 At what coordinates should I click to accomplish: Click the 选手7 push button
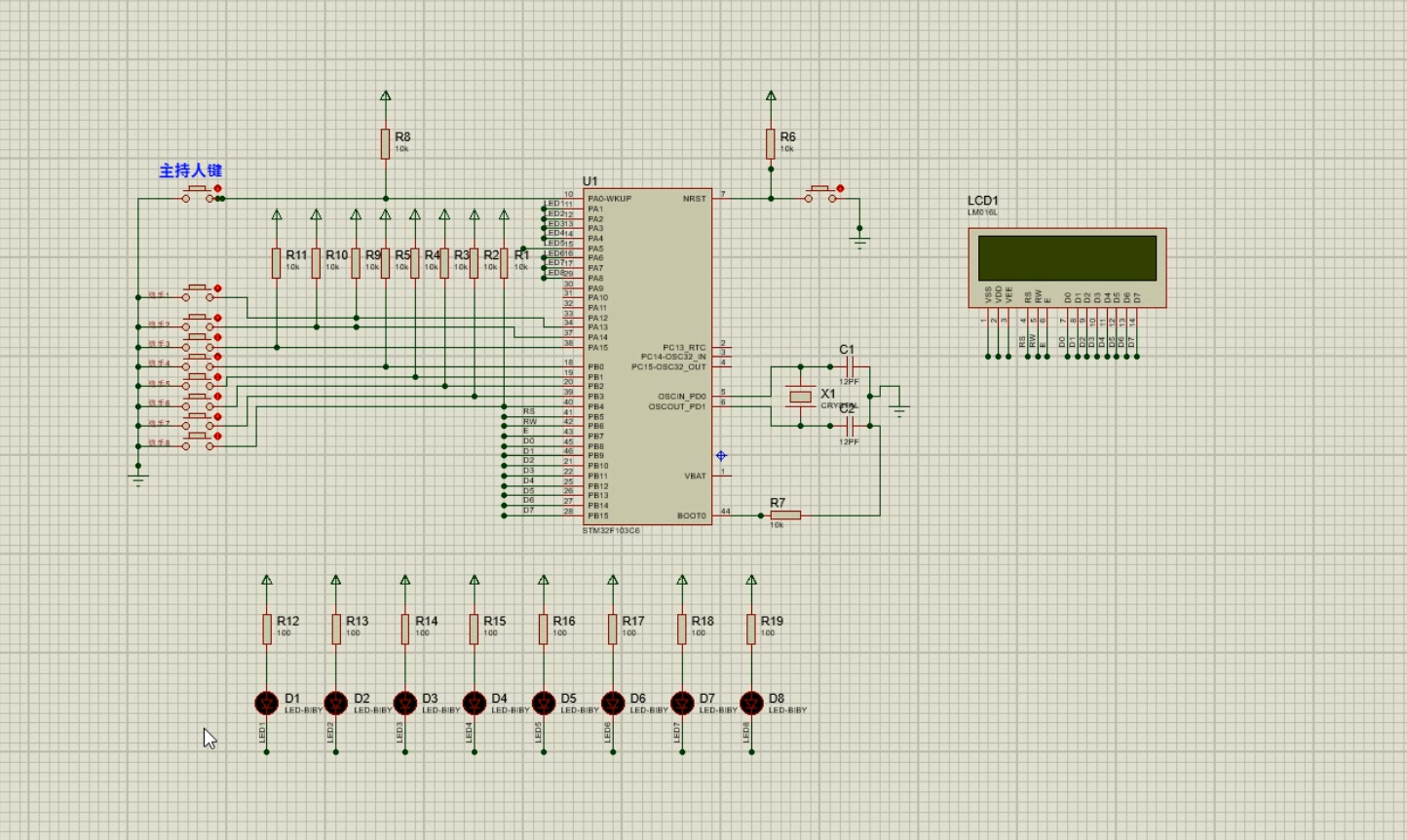[x=199, y=421]
